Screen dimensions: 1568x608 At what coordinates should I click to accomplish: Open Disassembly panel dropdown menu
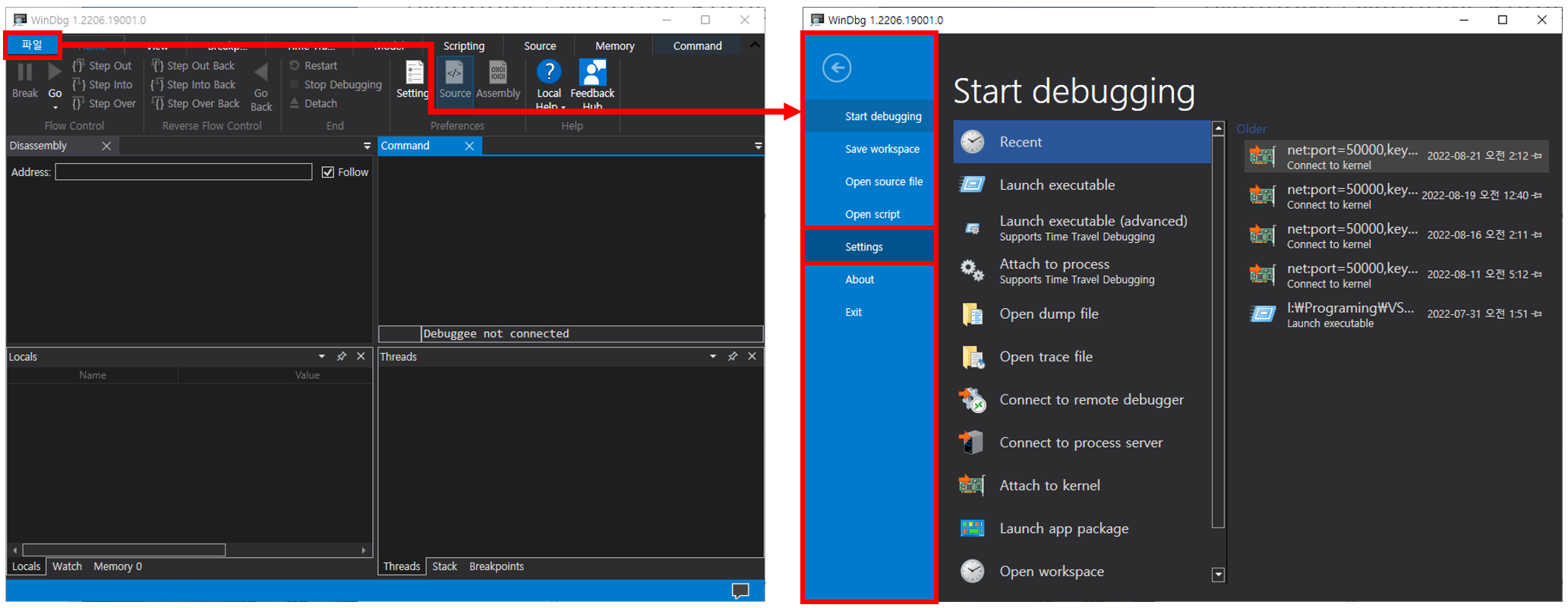(x=367, y=146)
